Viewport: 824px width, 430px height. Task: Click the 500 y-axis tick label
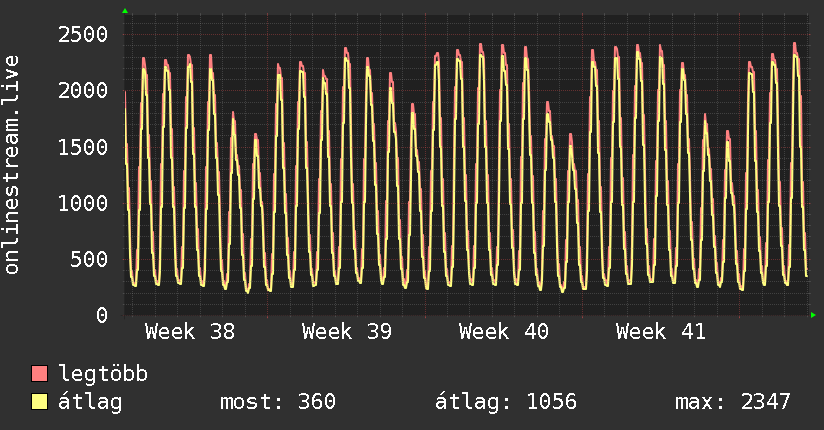pos(89,259)
